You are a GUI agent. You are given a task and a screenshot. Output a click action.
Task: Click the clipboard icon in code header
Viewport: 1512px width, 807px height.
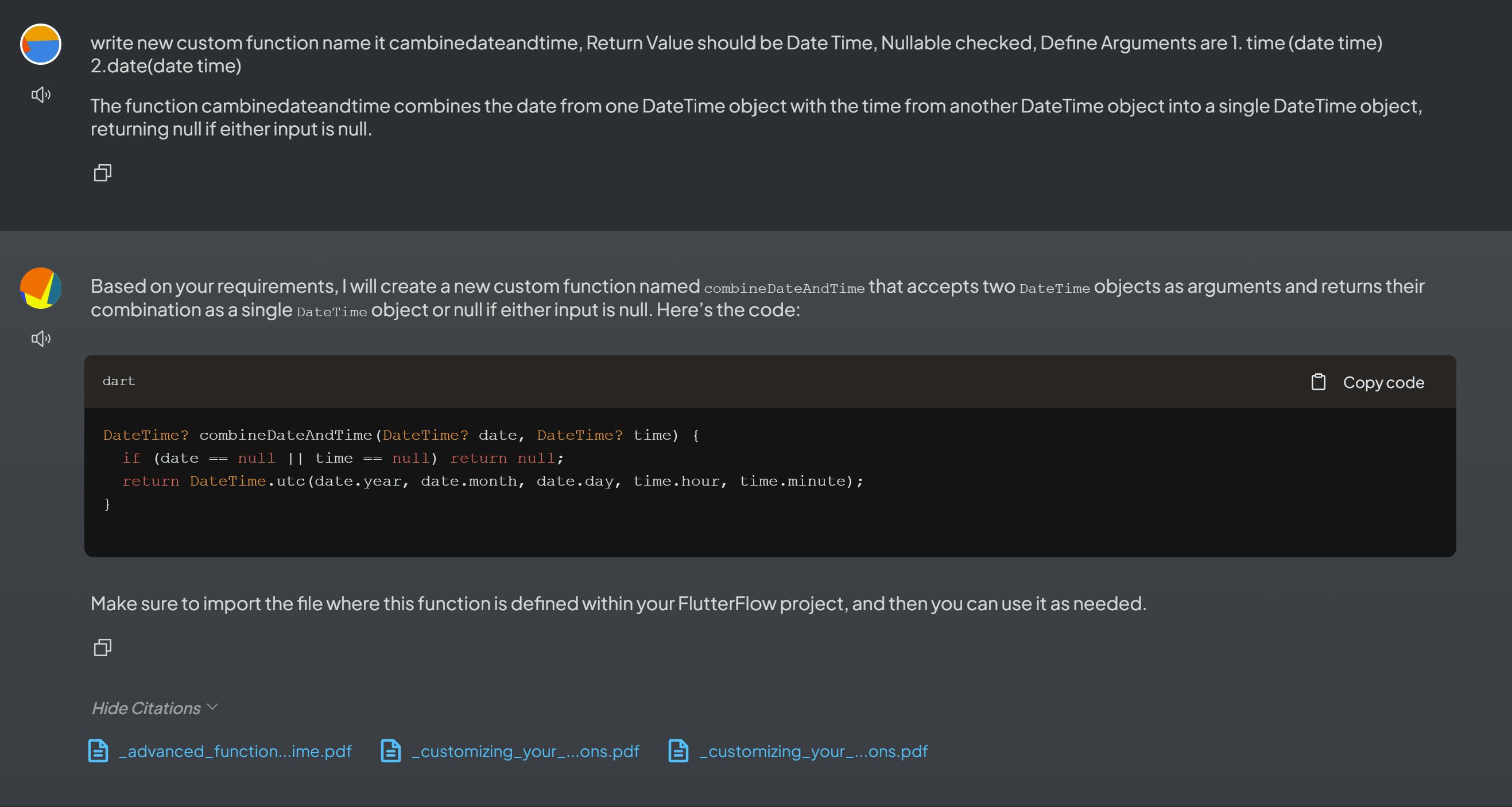(x=1319, y=382)
